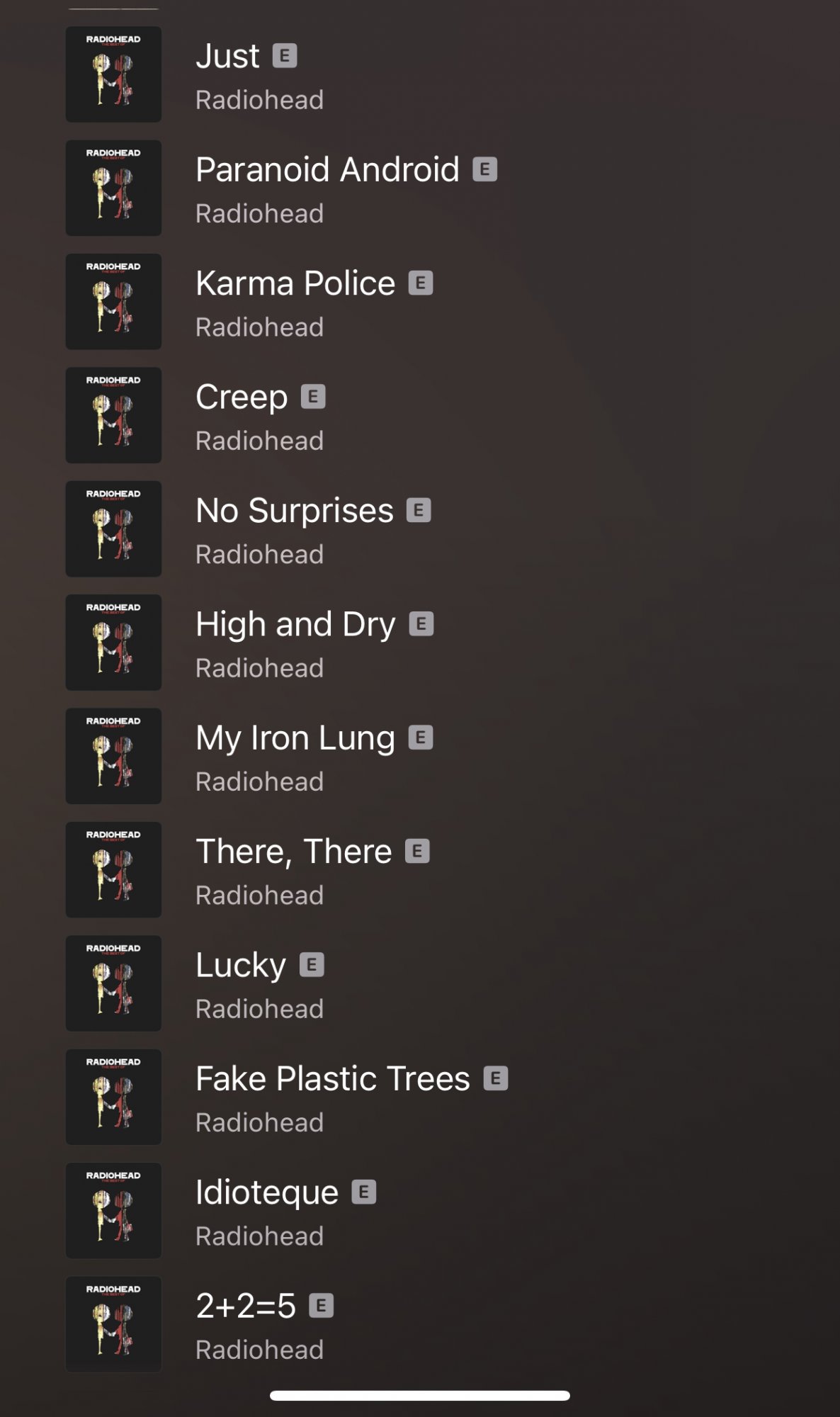This screenshot has height=1417, width=840.
Task: Tap the explicit badge beside No Surprises
Action: 419,511
